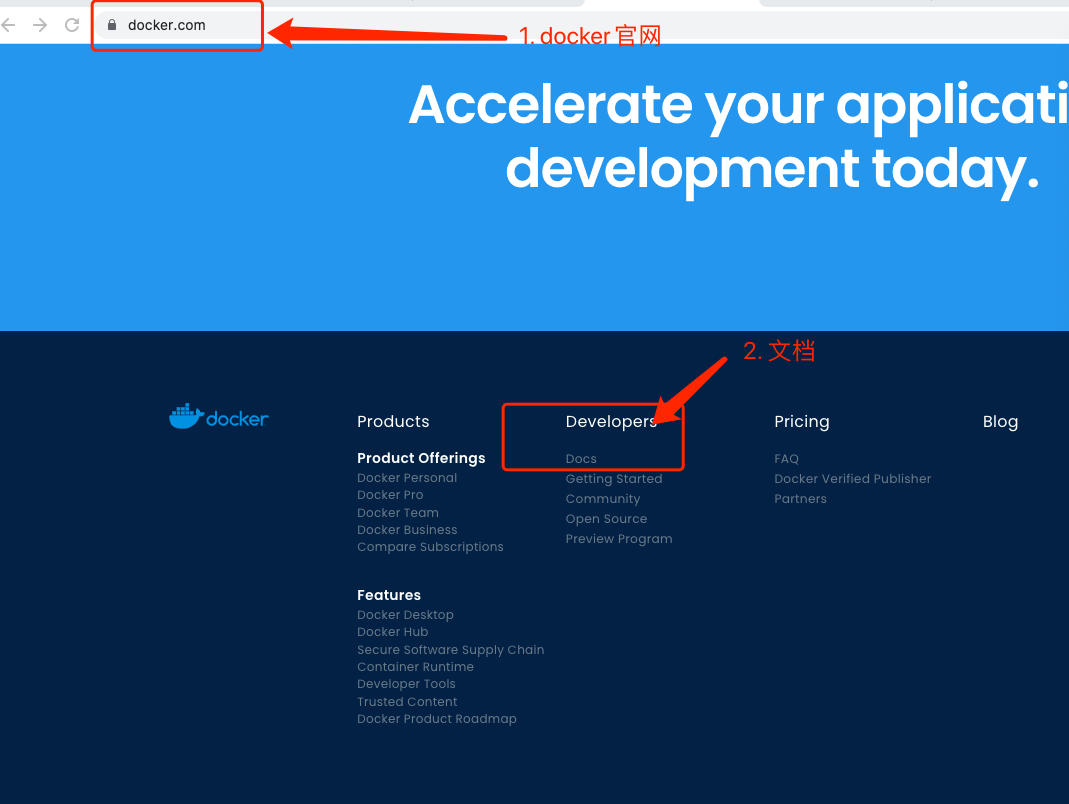
Task: Click the Features subheading
Action: [x=389, y=595]
